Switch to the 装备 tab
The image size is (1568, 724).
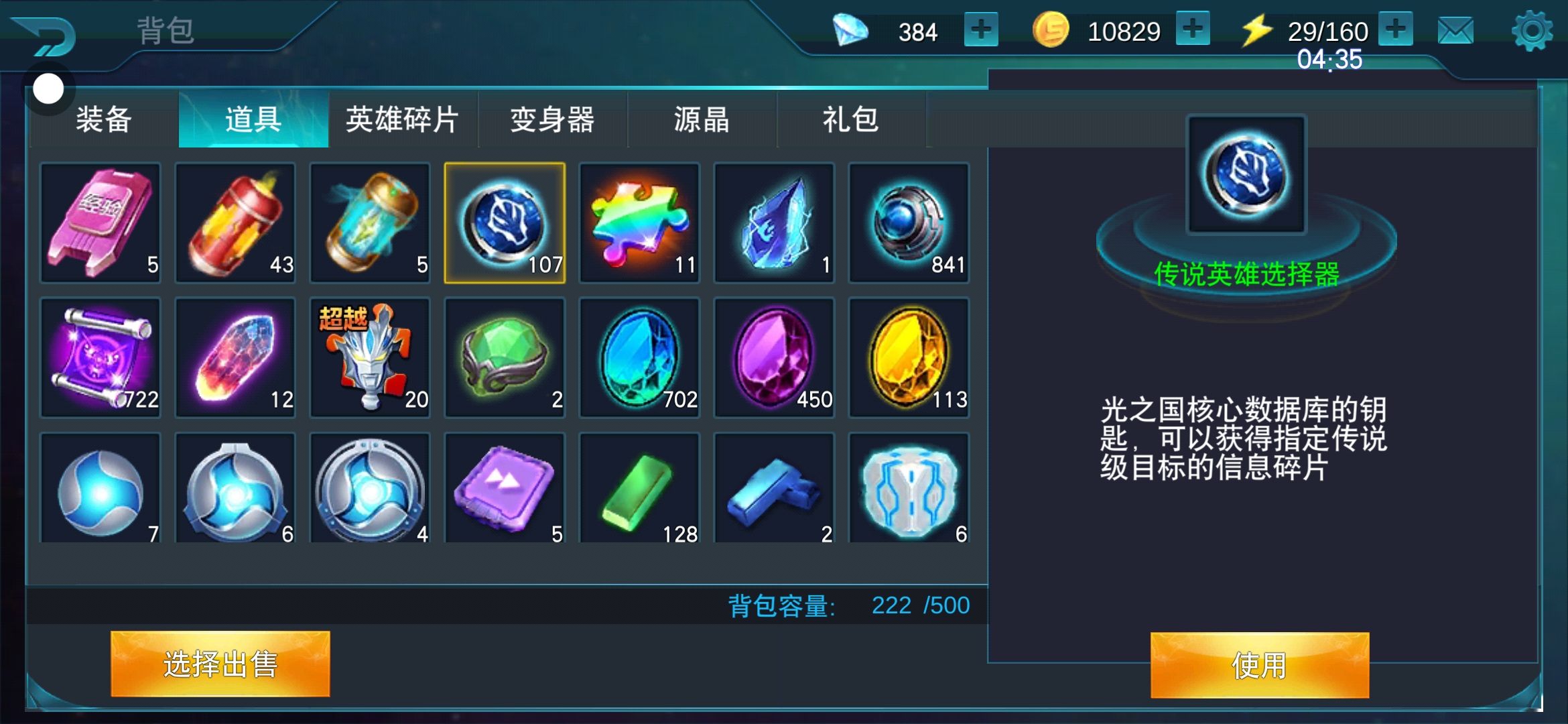tap(104, 119)
